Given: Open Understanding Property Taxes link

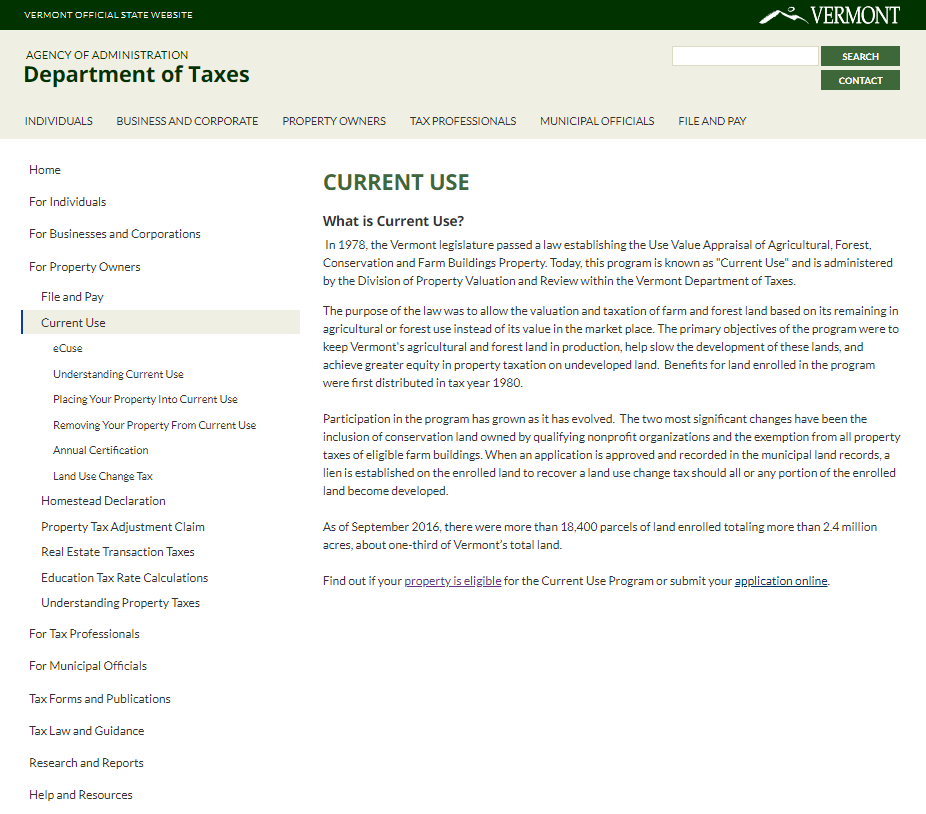Looking at the screenshot, I should [120, 603].
